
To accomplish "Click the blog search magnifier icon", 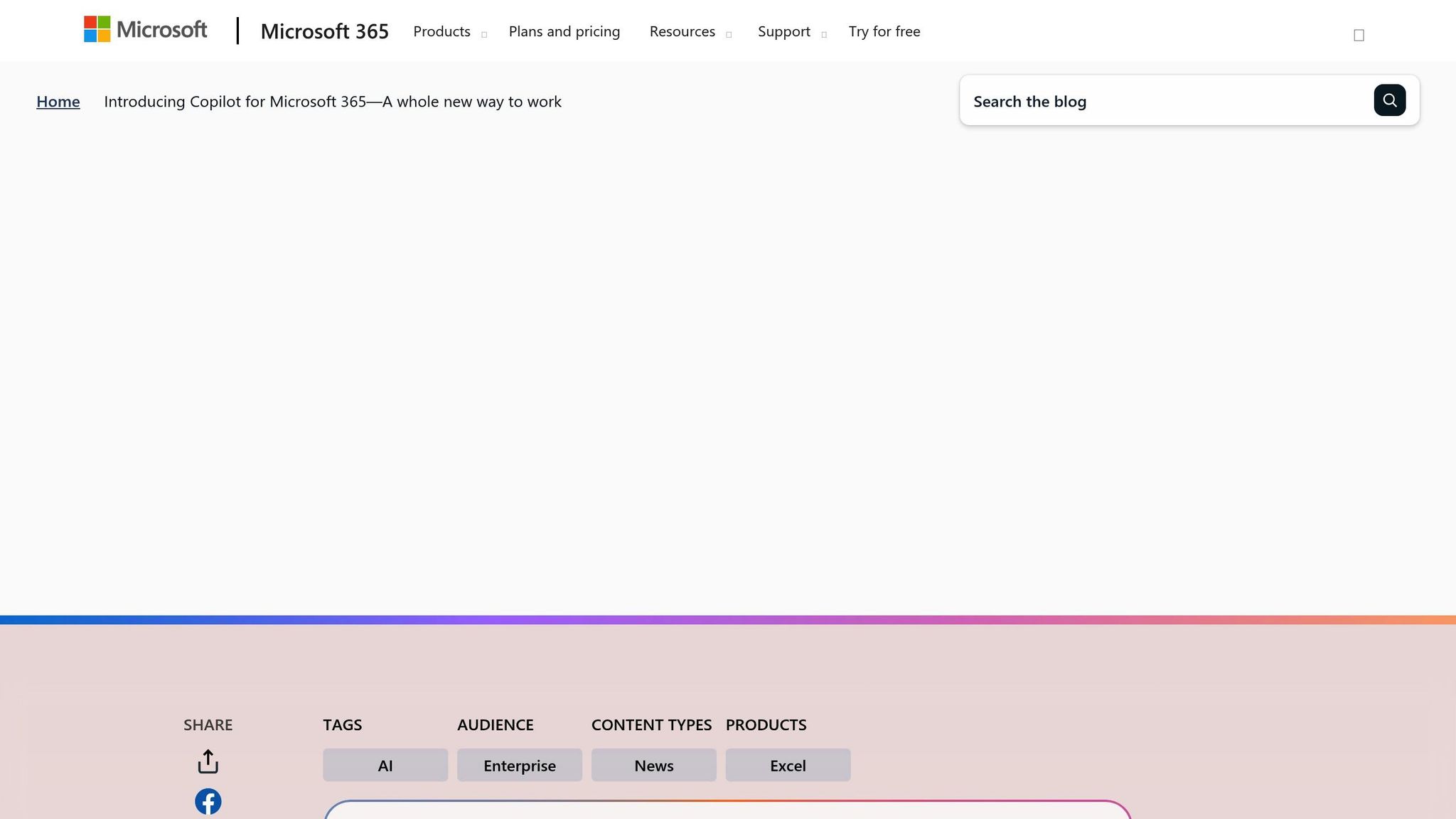I will [1389, 100].
